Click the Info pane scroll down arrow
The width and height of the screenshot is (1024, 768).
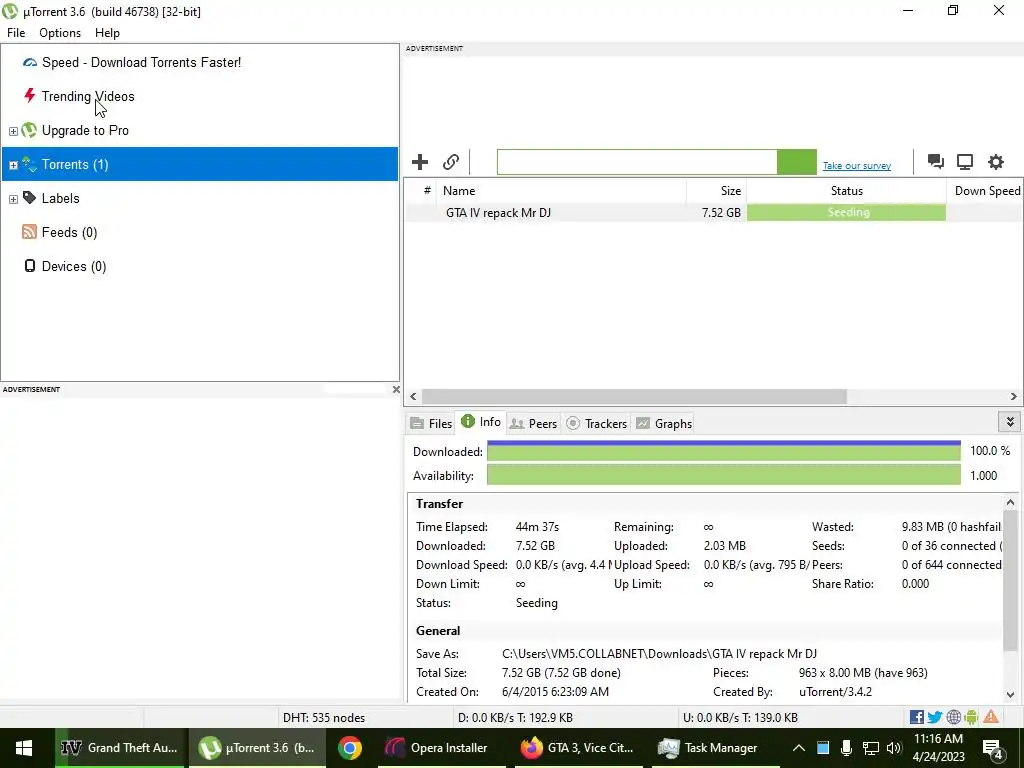tap(1010, 695)
